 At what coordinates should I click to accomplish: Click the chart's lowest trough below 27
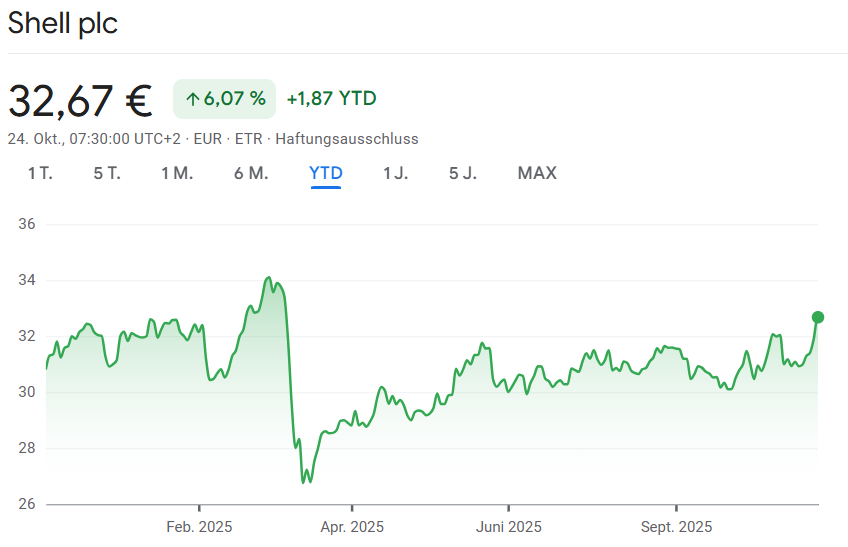304,481
